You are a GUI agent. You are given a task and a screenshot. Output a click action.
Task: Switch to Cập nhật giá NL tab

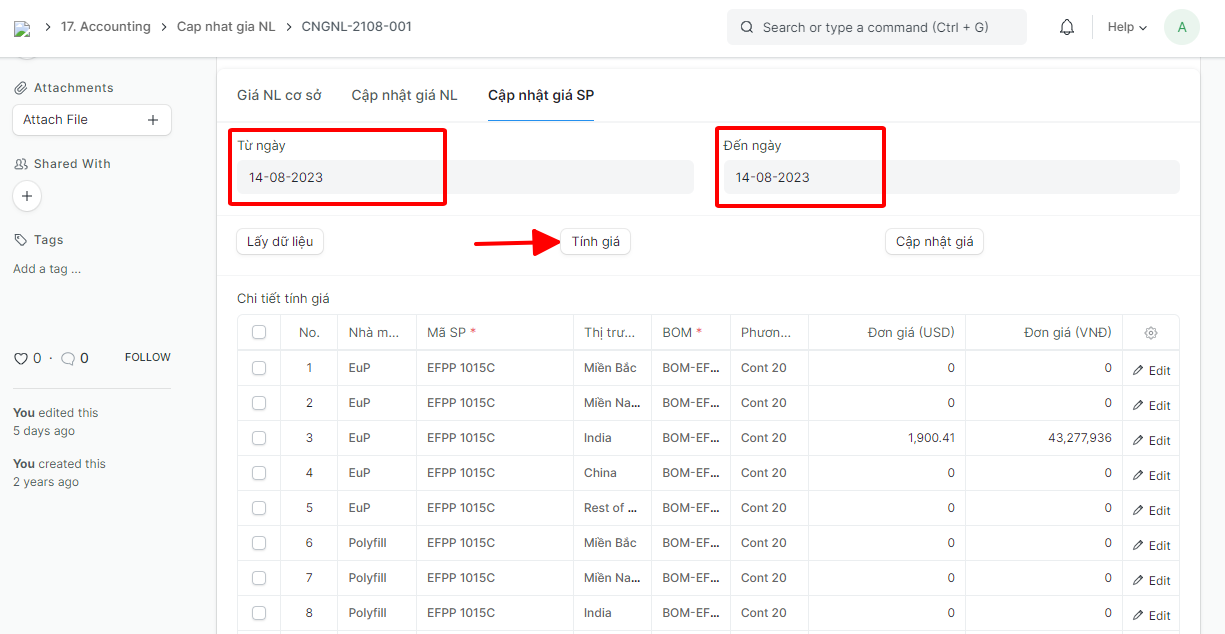404,96
